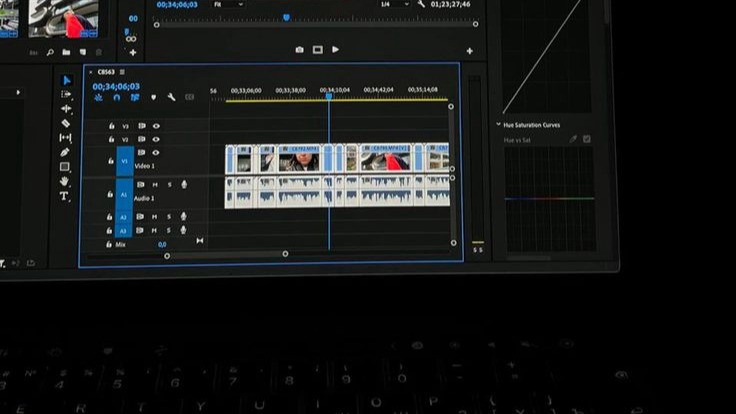Click Export Frame camera icon
This screenshot has width=736, height=414.
299,50
